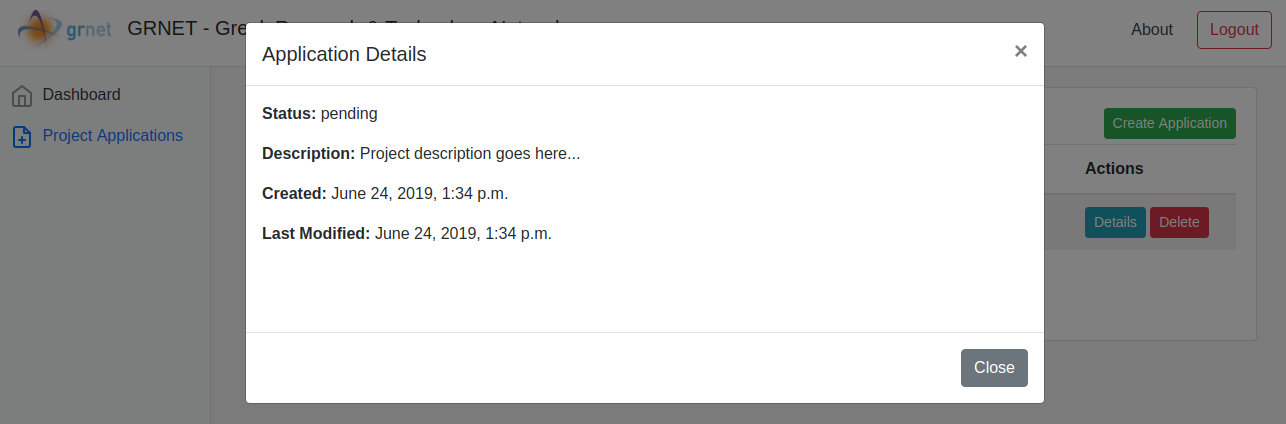Dismiss the modal with the X icon
The height and width of the screenshot is (424, 1286).
(x=1020, y=51)
